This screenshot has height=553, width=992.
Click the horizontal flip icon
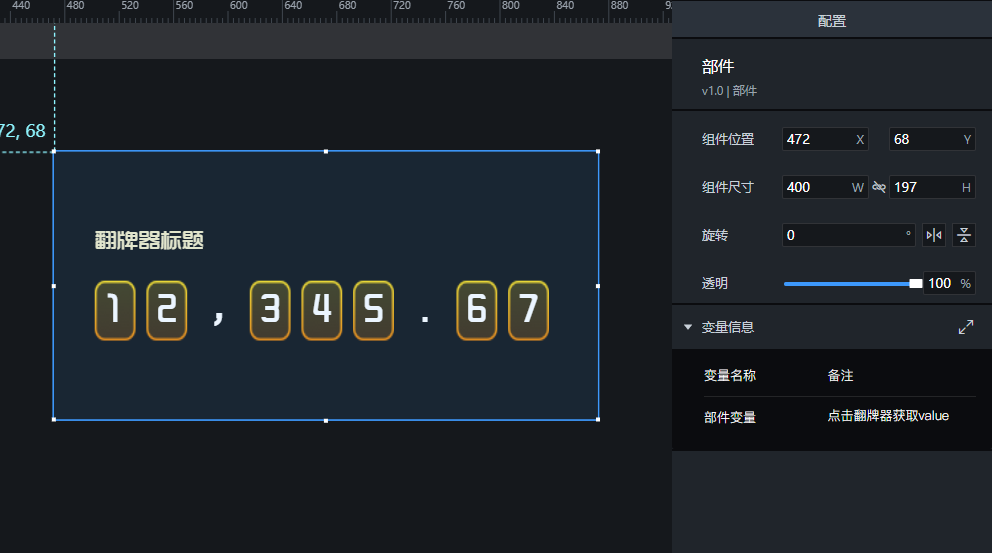point(934,235)
